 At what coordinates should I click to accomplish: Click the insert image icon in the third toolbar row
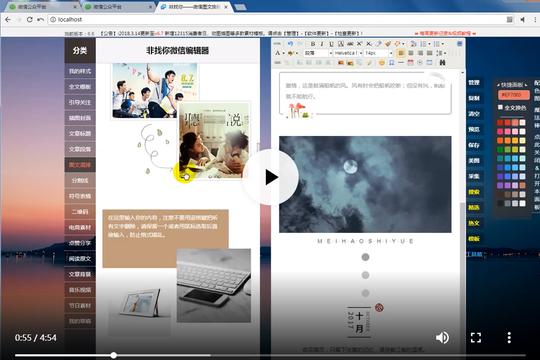[341, 63]
